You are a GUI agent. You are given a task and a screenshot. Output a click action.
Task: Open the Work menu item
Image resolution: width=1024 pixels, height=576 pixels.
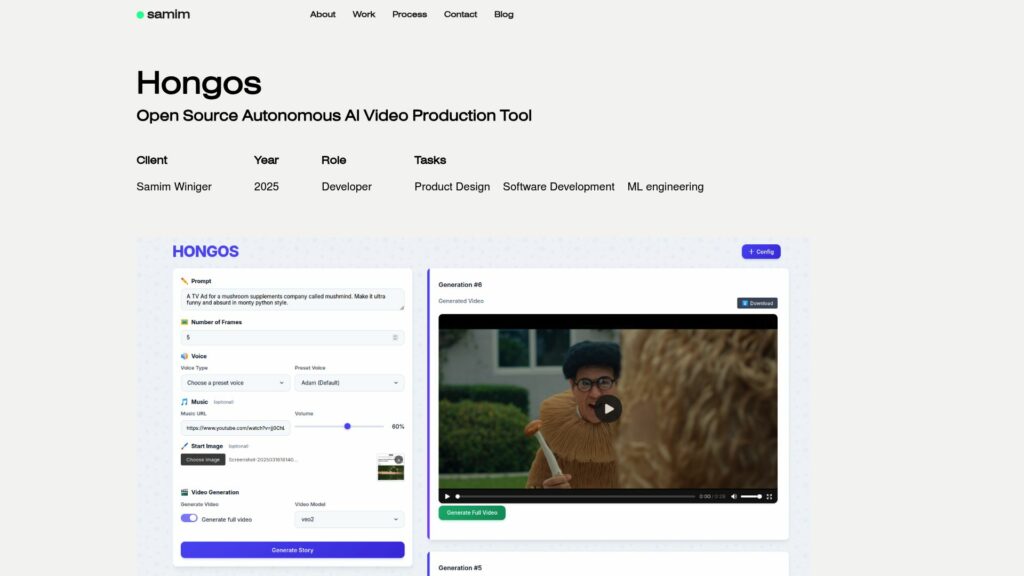[x=364, y=15]
